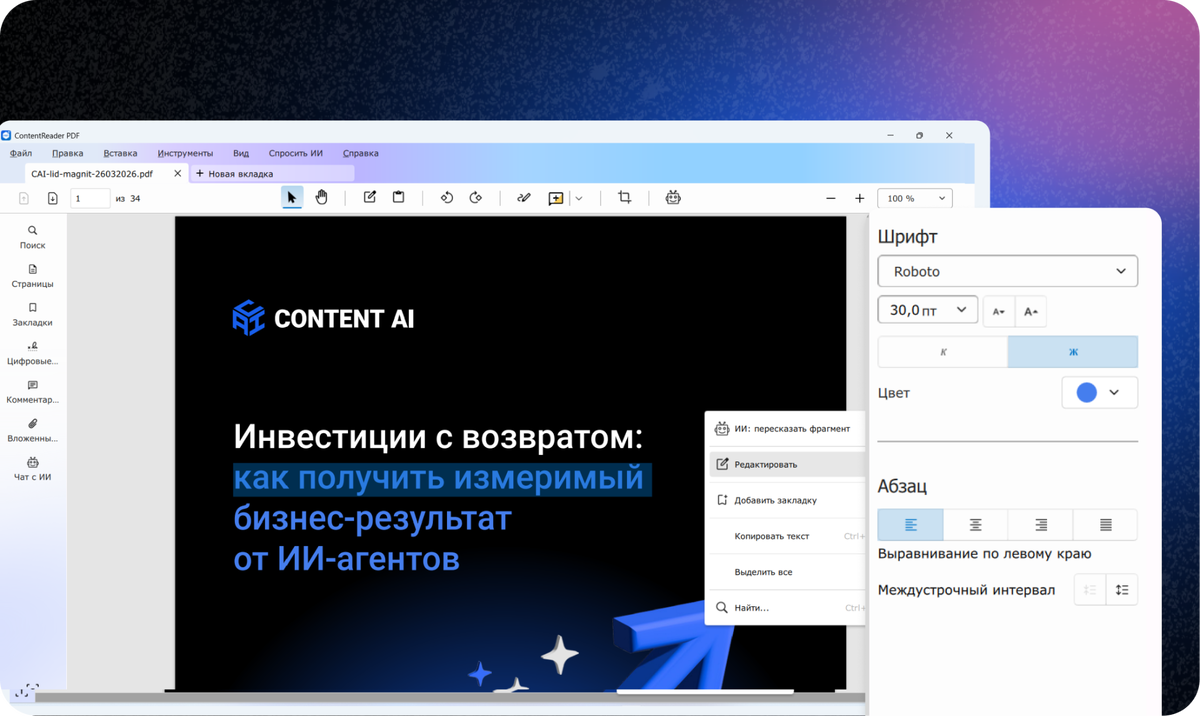Click the highlighted text как получить измеримый
This screenshot has width=1200, height=716.
[441, 478]
